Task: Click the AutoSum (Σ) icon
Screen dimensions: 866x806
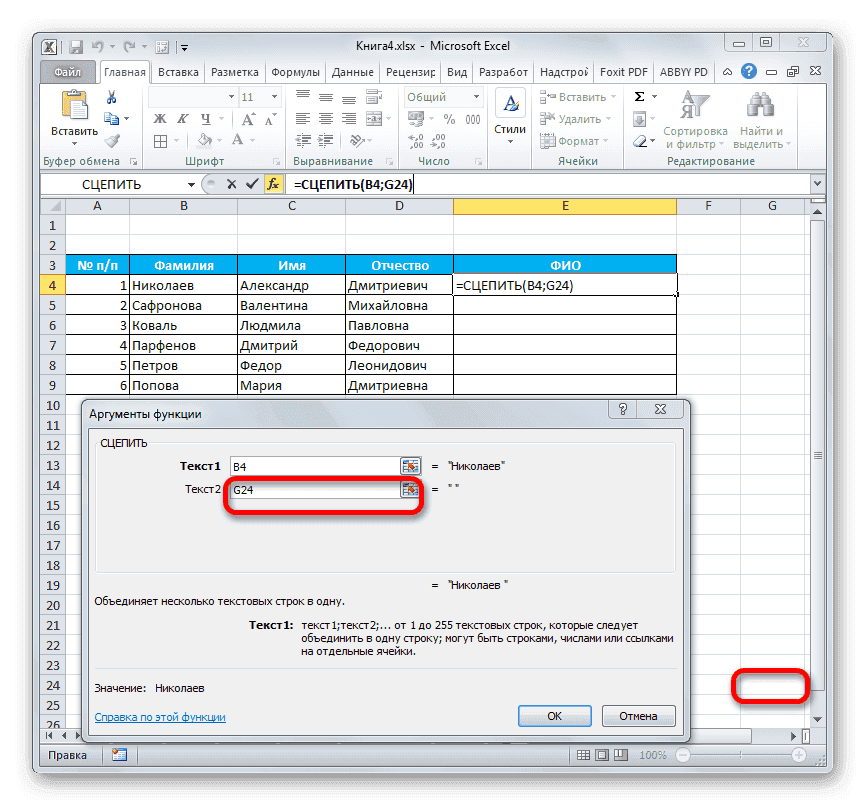Action: 638,97
